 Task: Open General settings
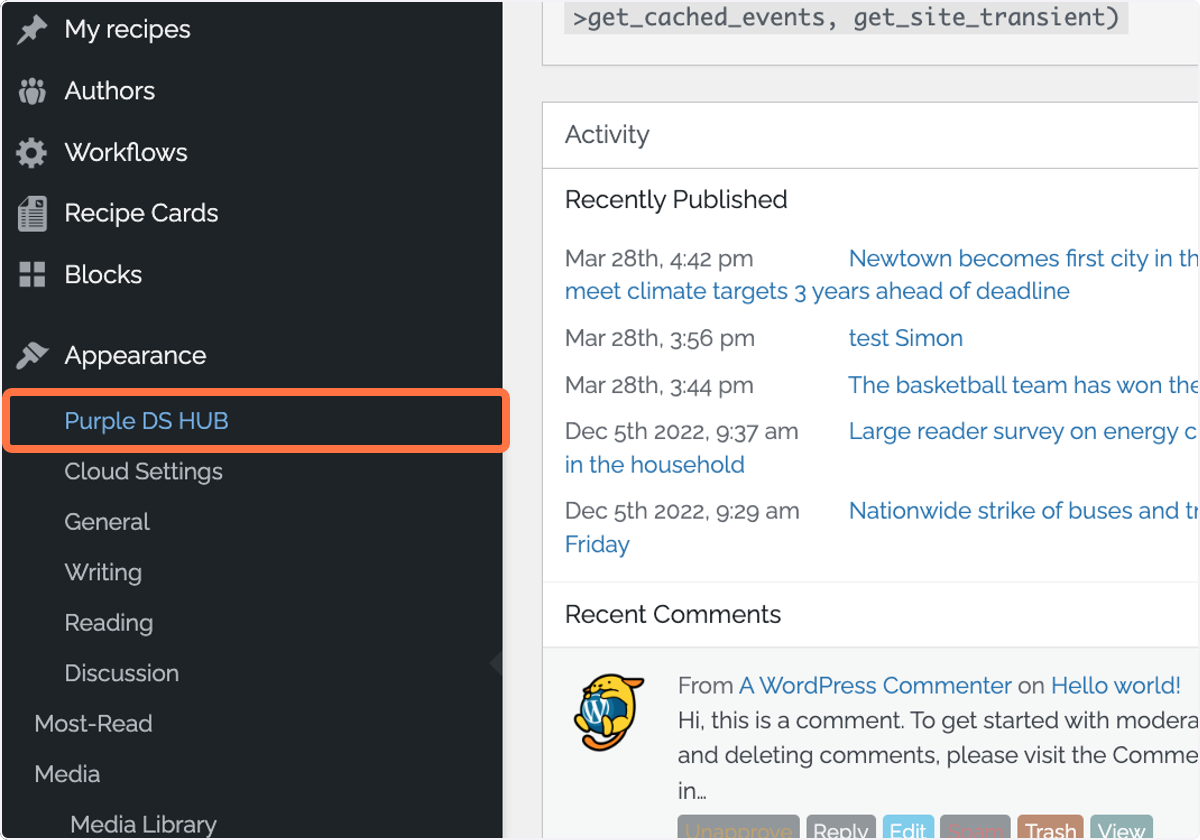tap(107, 522)
